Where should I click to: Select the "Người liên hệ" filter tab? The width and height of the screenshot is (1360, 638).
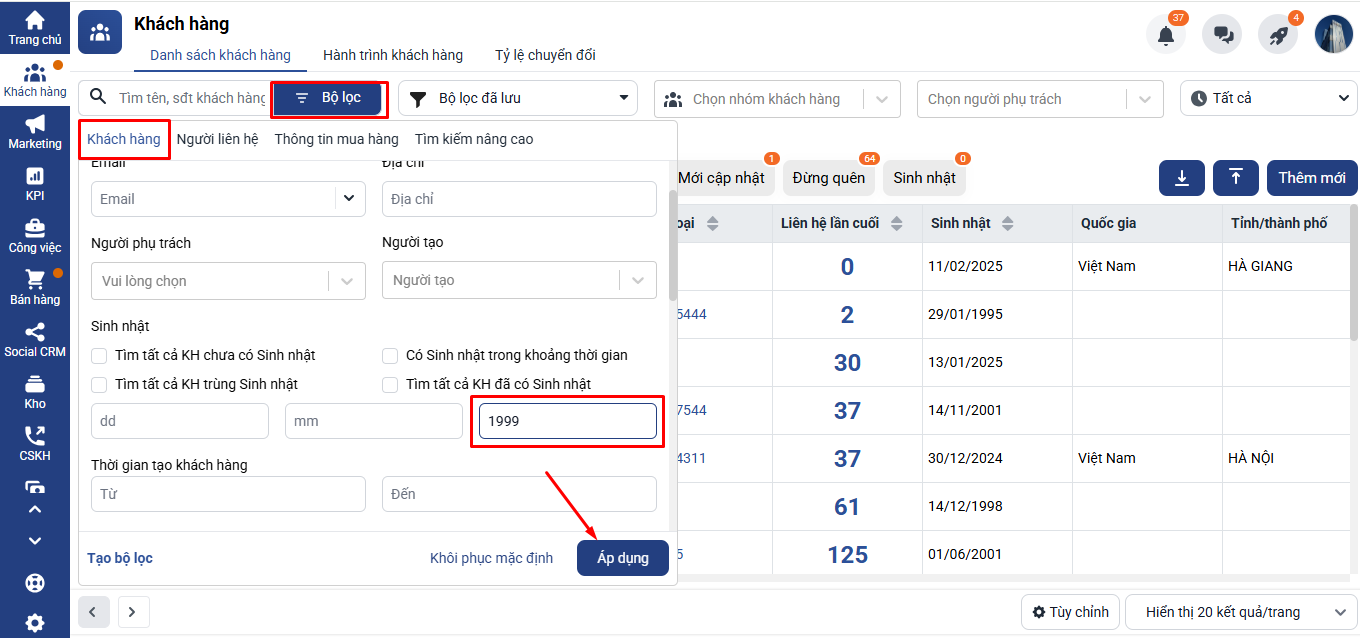[x=217, y=139]
